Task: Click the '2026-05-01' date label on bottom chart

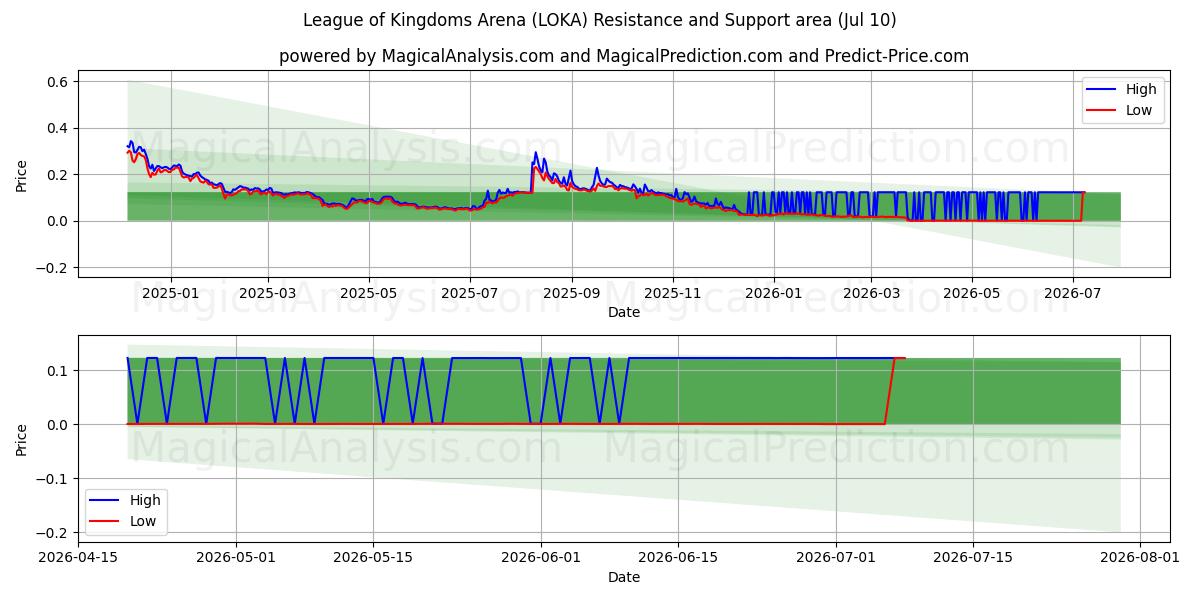Action: [x=237, y=557]
